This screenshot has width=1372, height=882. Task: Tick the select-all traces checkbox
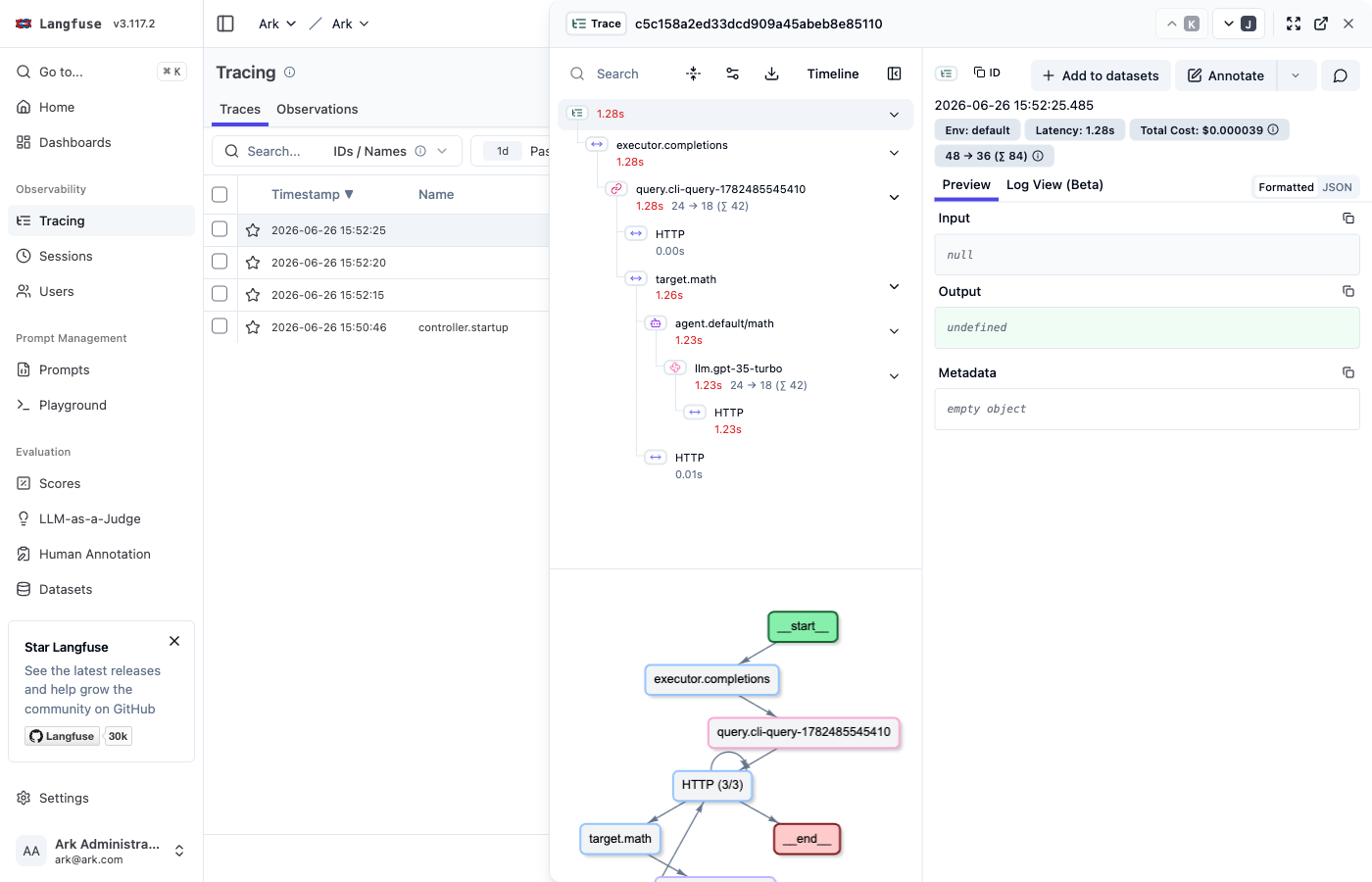[x=220, y=194]
